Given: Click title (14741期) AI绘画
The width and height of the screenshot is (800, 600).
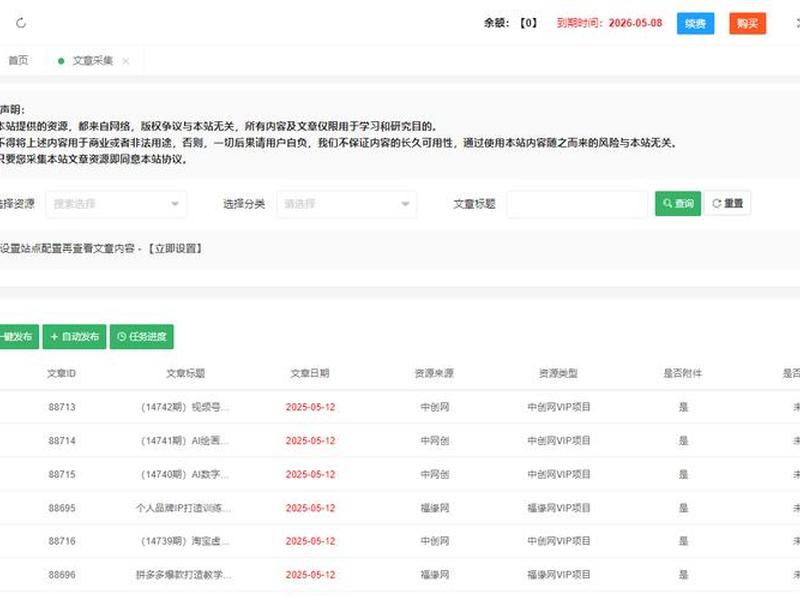Looking at the screenshot, I should [x=185, y=441].
